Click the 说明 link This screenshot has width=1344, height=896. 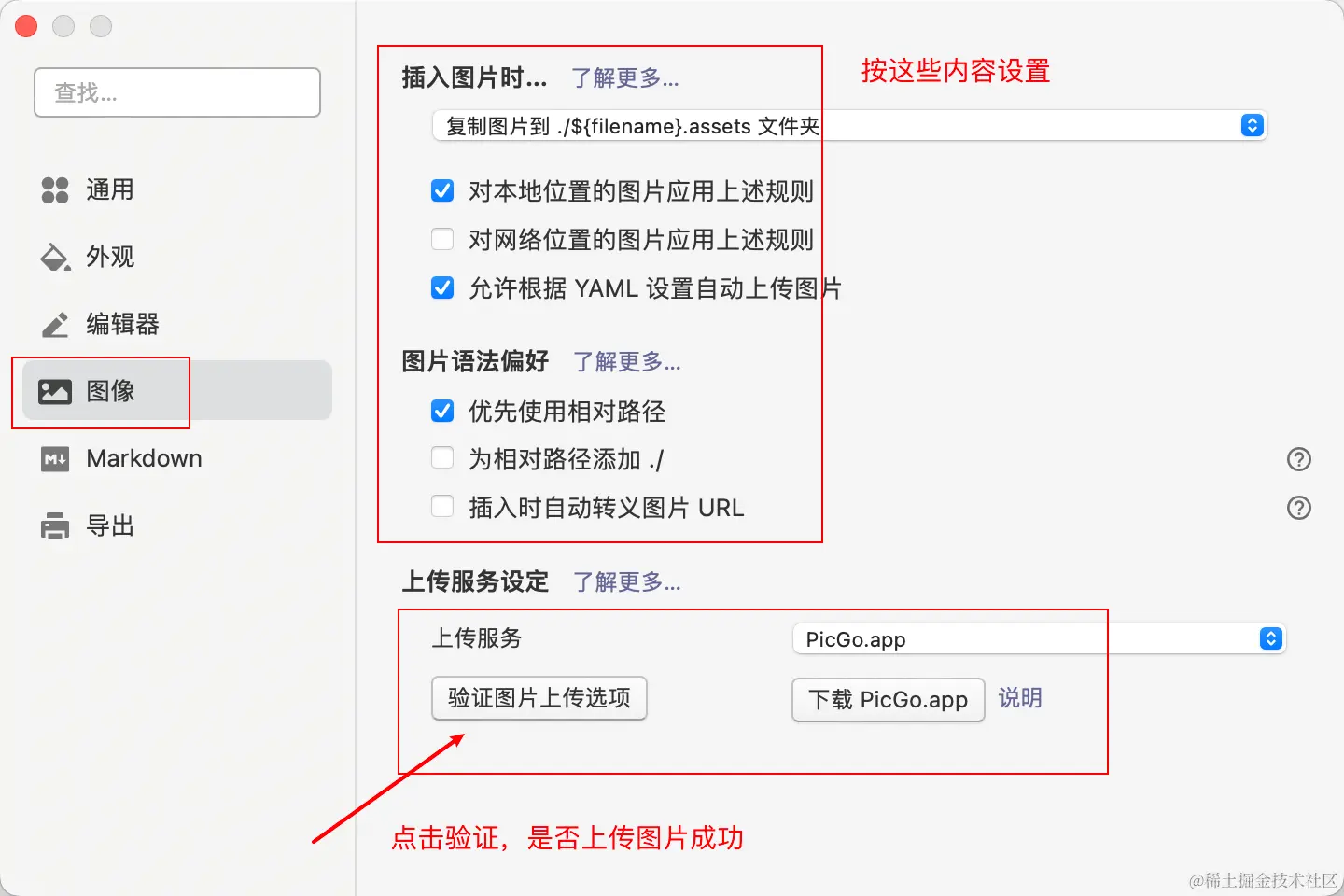1020,698
